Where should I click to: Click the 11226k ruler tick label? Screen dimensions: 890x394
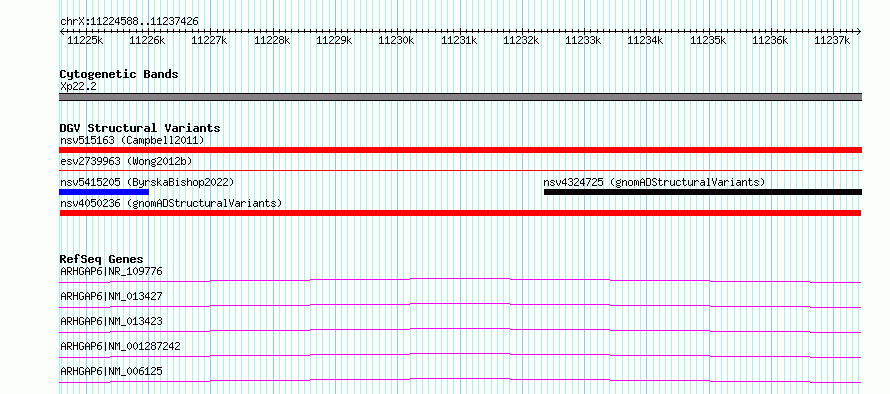[x=147, y=40]
